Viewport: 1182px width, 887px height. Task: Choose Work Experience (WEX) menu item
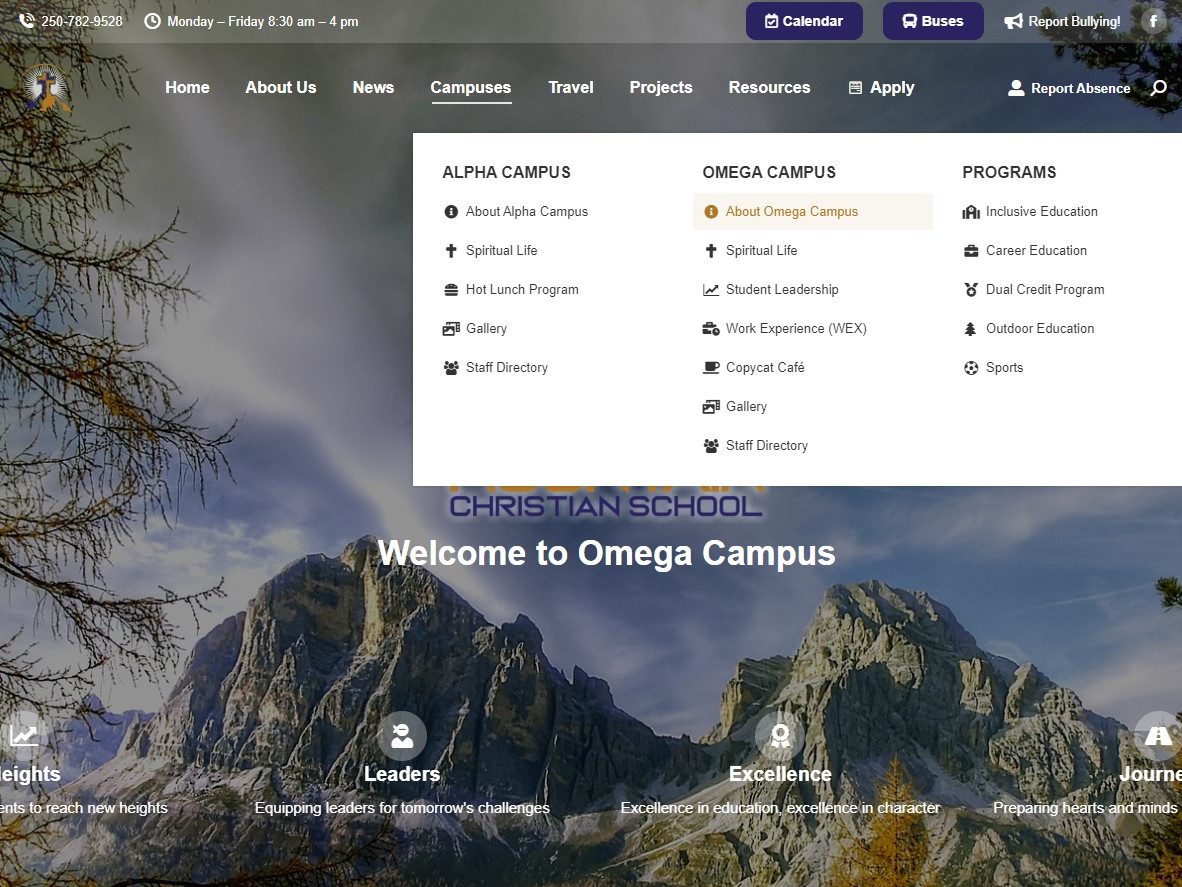tap(795, 329)
